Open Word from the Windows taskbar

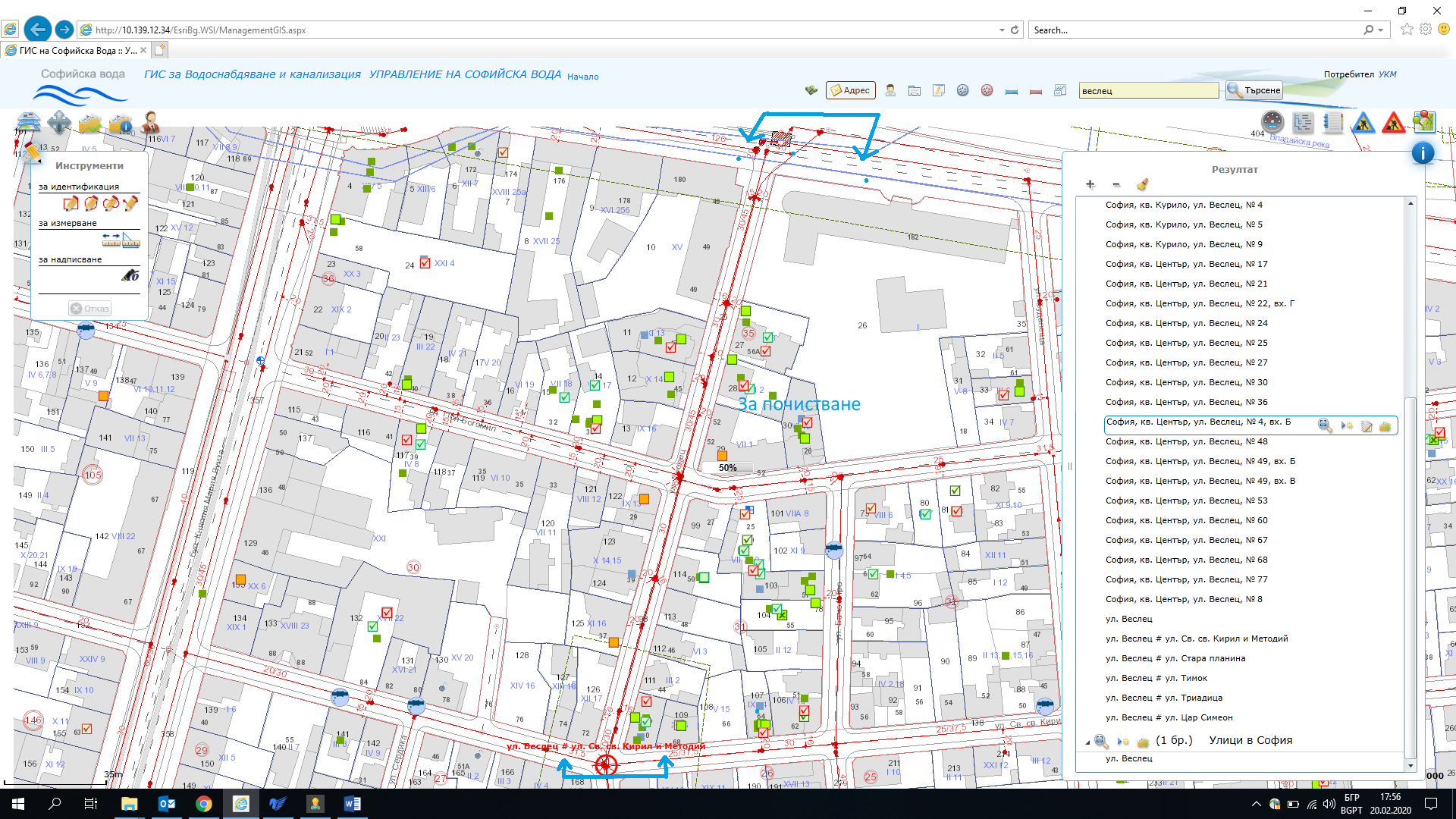352,804
